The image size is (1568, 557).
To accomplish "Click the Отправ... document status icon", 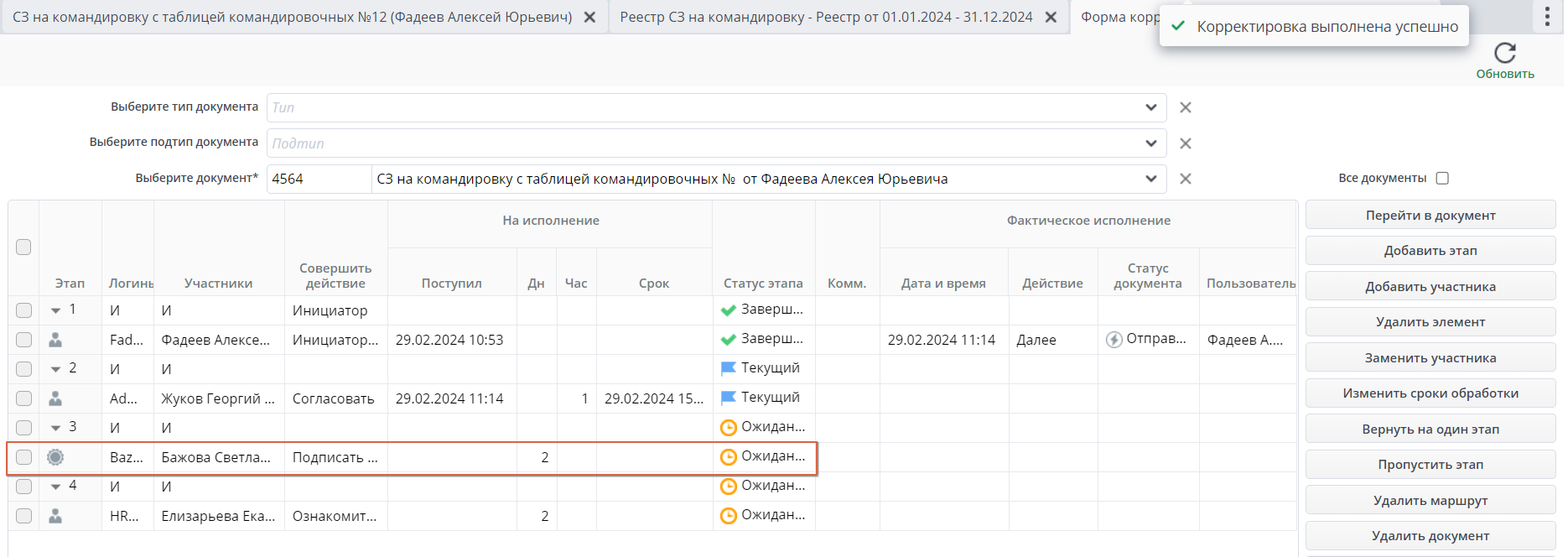I will pos(1114,340).
